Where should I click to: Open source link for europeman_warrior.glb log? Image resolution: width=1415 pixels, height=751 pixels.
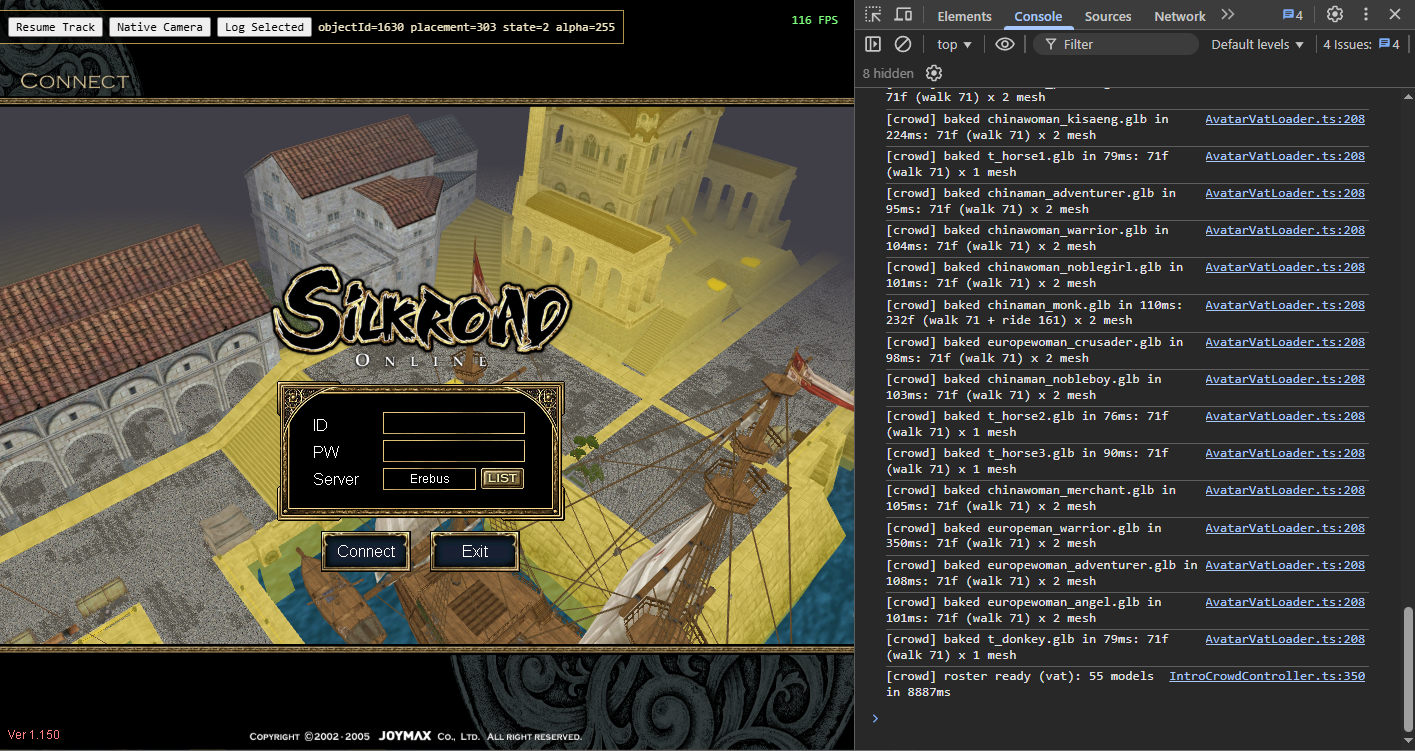(1285, 528)
